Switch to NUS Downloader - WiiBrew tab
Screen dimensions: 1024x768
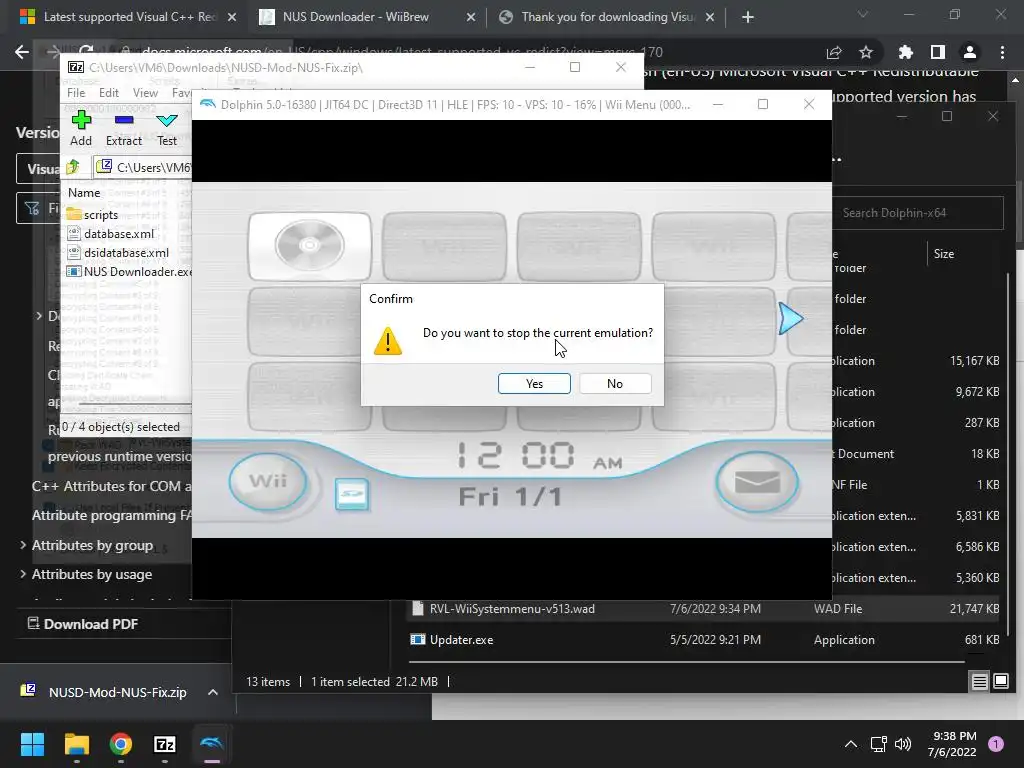point(367,17)
